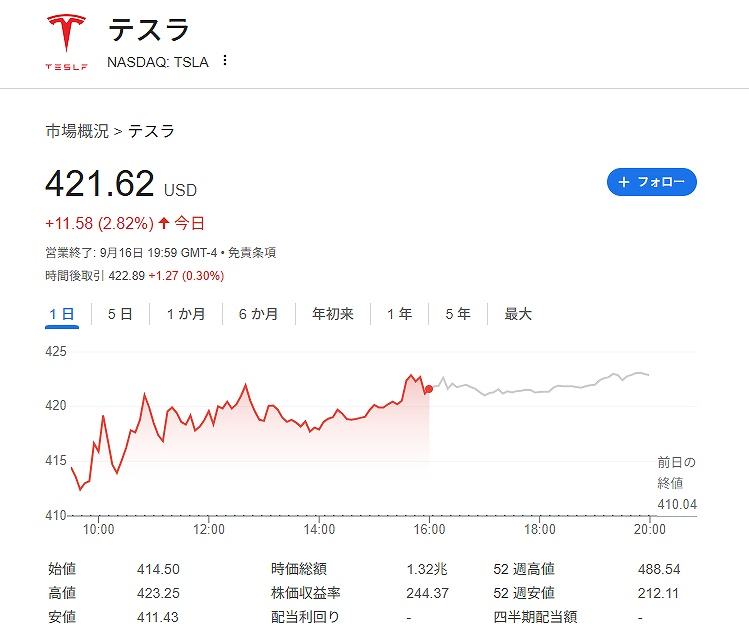This screenshot has height=641, width=749.
Task: Switch to the 1年 chart tab
Action: pyautogui.click(x=399, y=314)
